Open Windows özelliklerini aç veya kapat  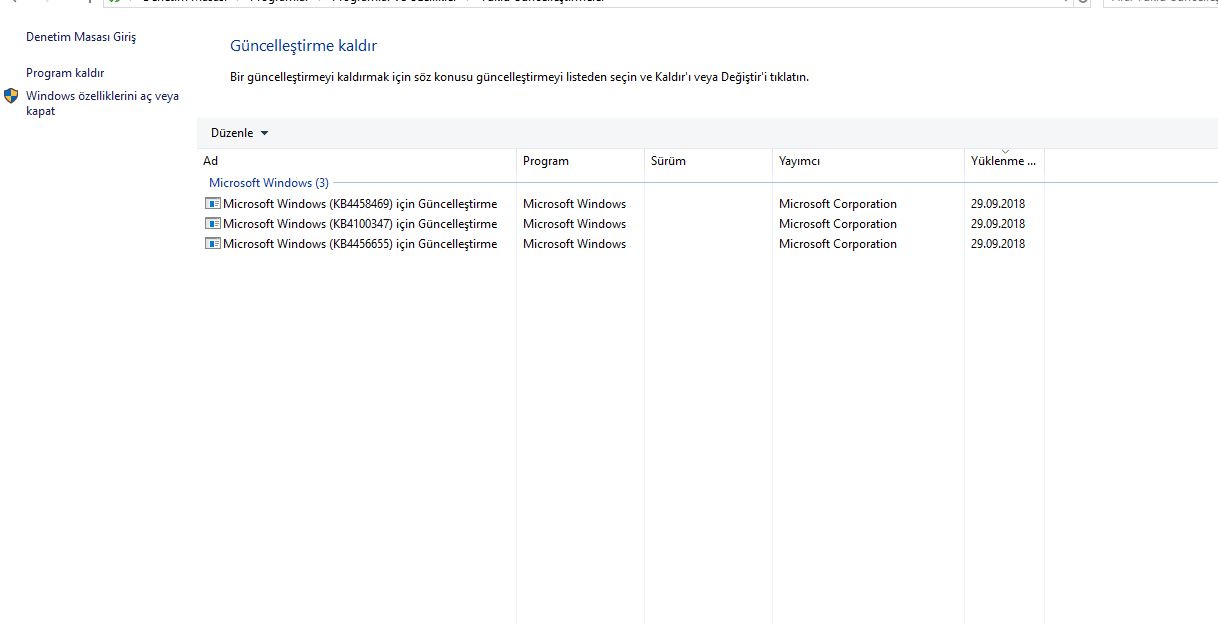tap(102, 103)
